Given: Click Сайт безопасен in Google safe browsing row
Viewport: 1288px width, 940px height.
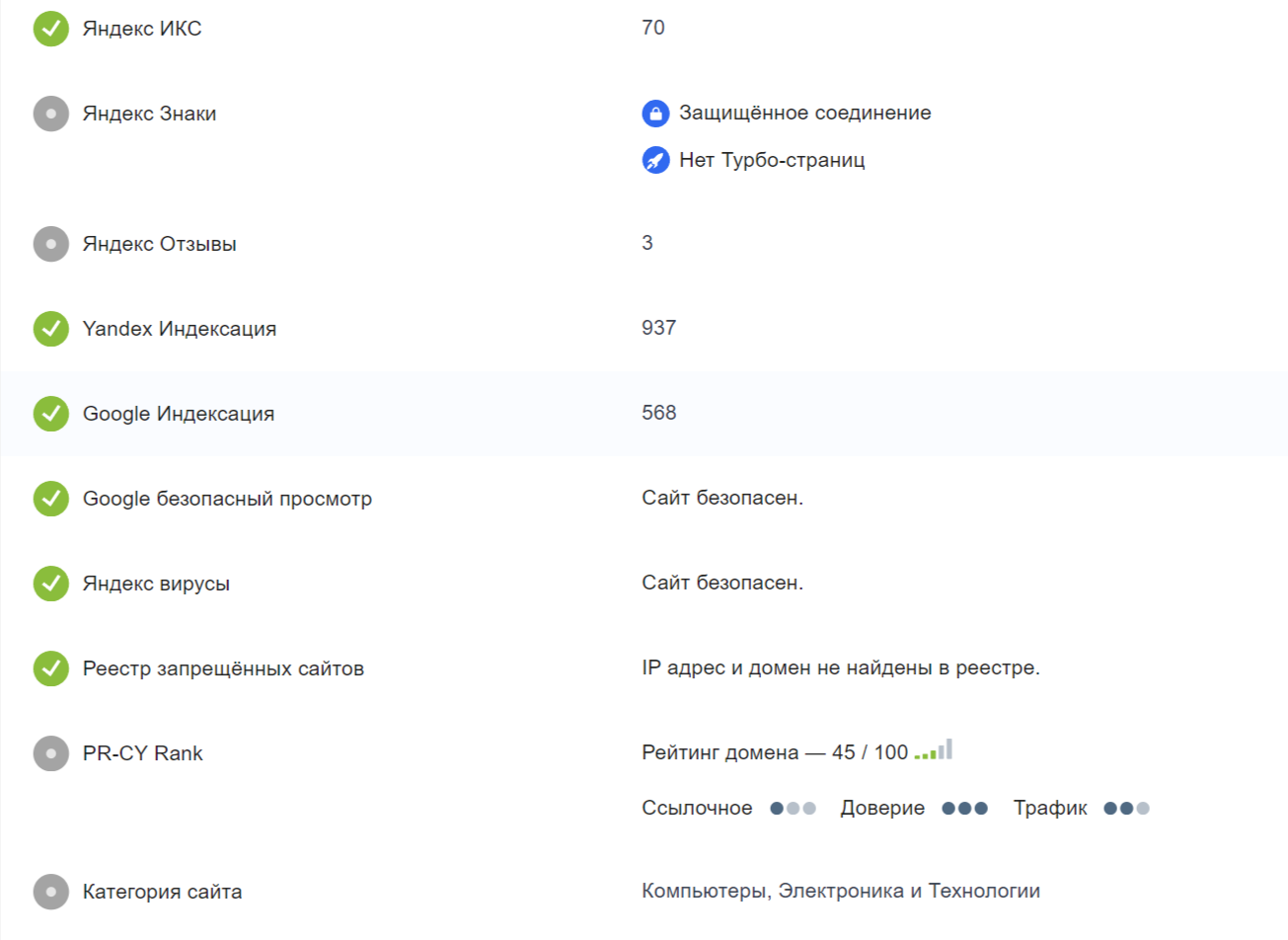Looking at the screenshot, I should coord(722,498).
